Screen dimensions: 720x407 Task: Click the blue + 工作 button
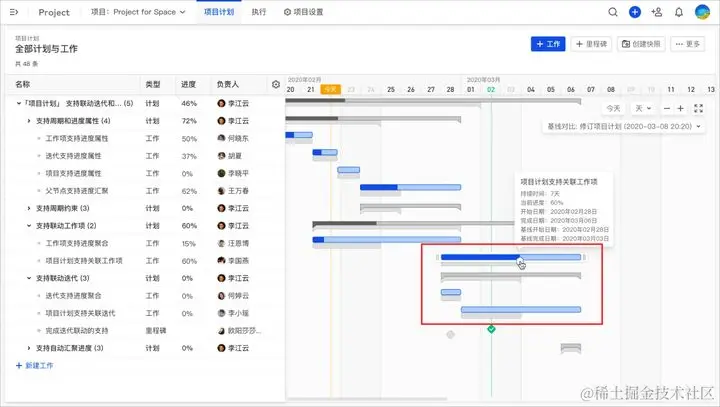pos(548,44)
